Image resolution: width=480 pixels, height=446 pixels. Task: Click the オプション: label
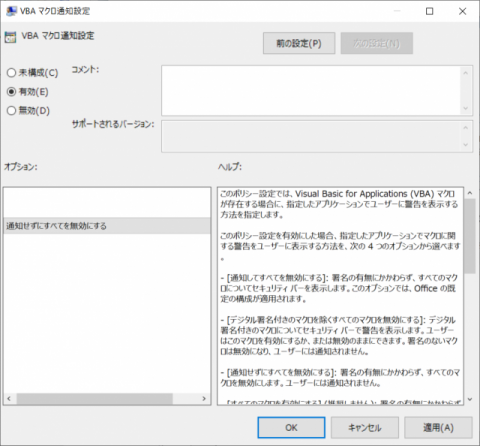tap(21, 167)
